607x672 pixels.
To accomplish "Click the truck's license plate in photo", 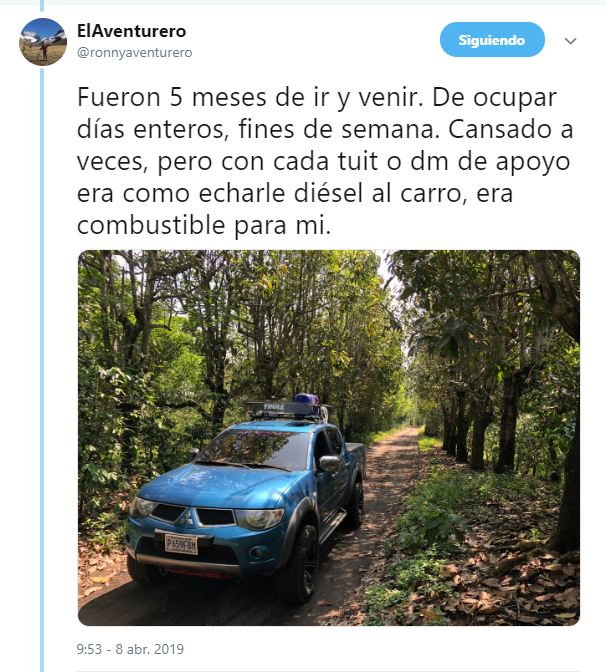I will [x=181, y=544].
